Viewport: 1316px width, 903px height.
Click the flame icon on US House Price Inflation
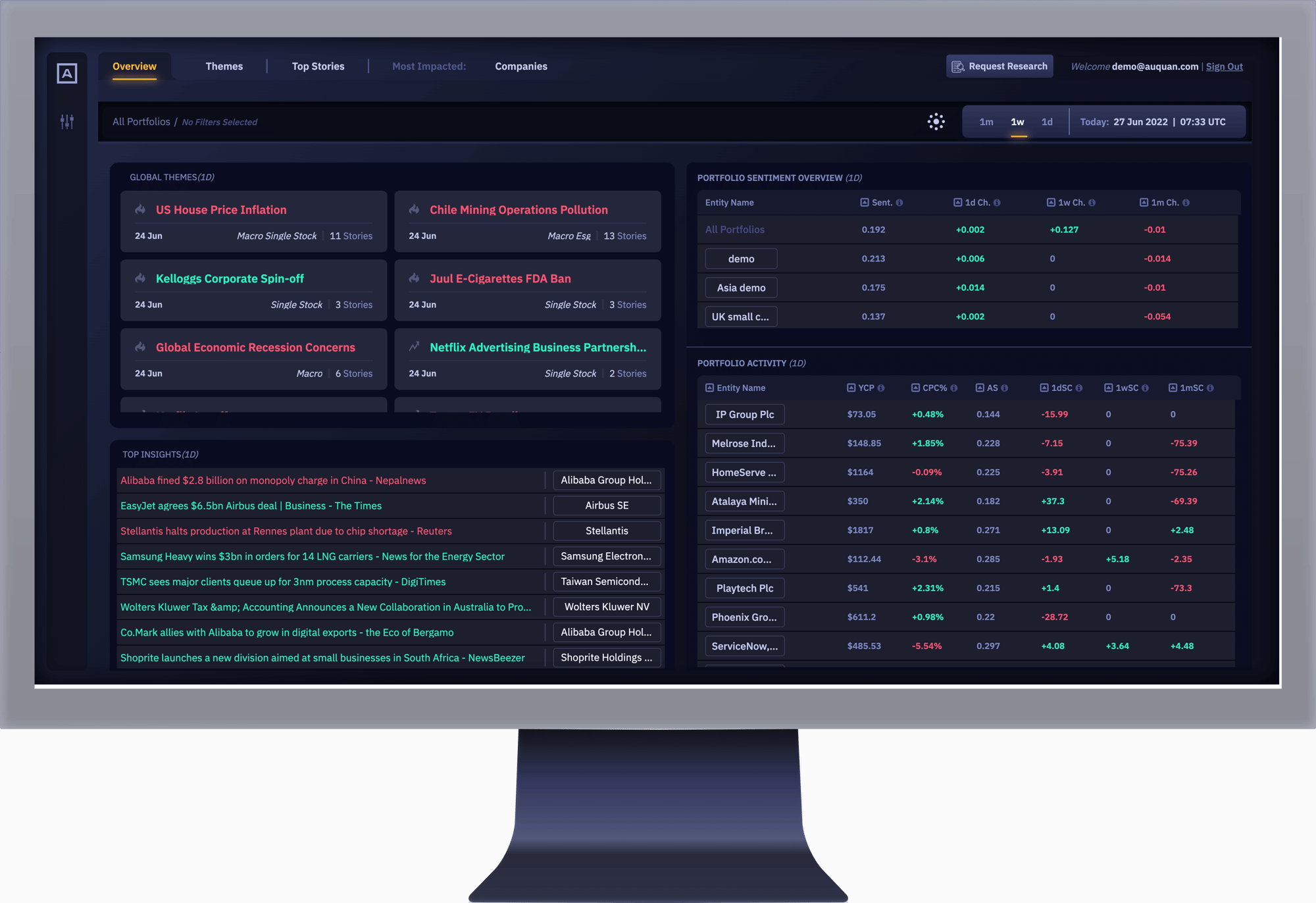click(x=140, y=209)
